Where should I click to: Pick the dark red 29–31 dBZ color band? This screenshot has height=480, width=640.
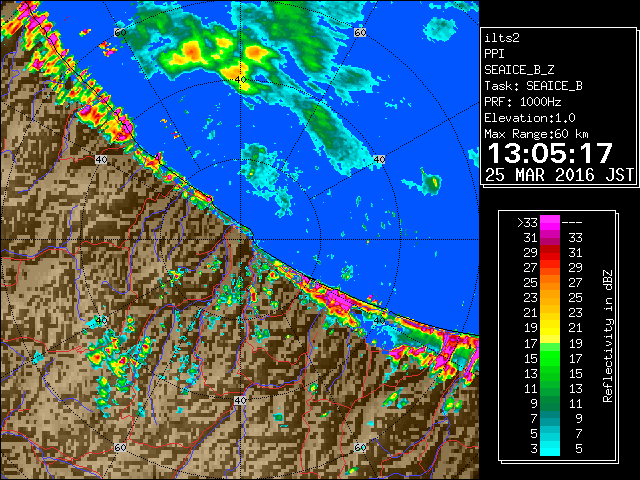tap(550, 253)
